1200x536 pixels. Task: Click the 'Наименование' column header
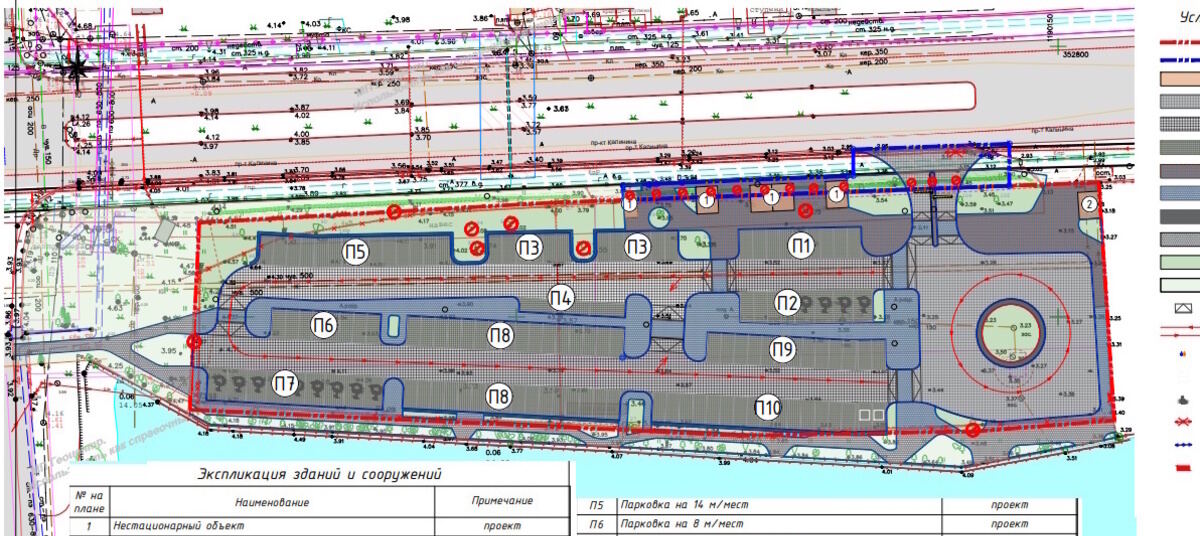pyautogui.click(x=273, y=501)
